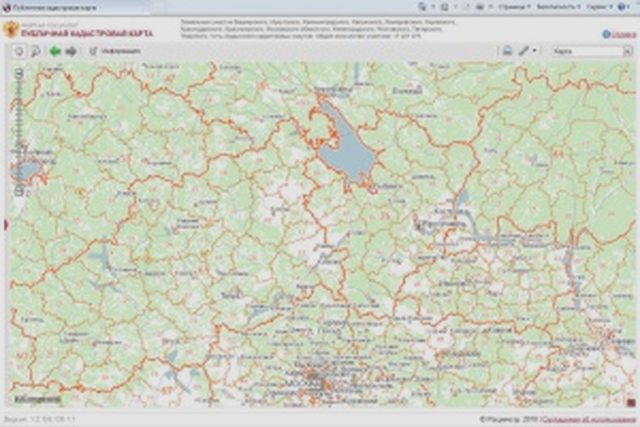Open dropdown arrow beside the ruler tool

pyautogui.click(x=534, y=51)
